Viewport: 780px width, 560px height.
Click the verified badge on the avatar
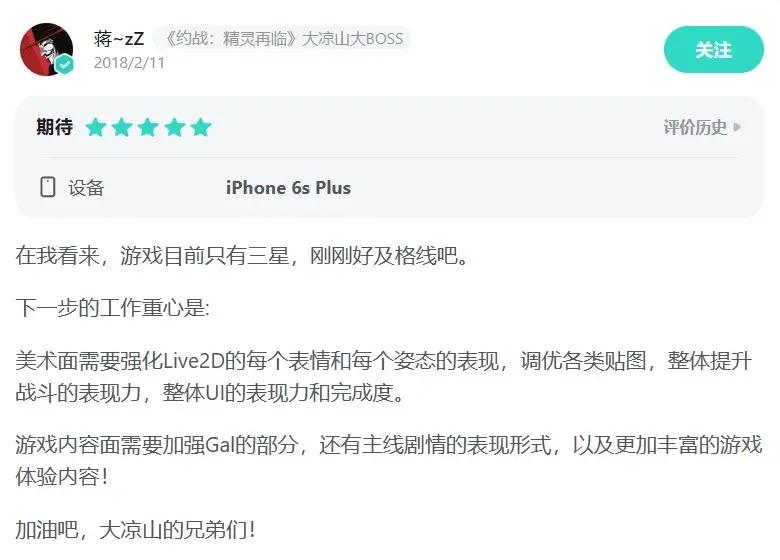64,65
